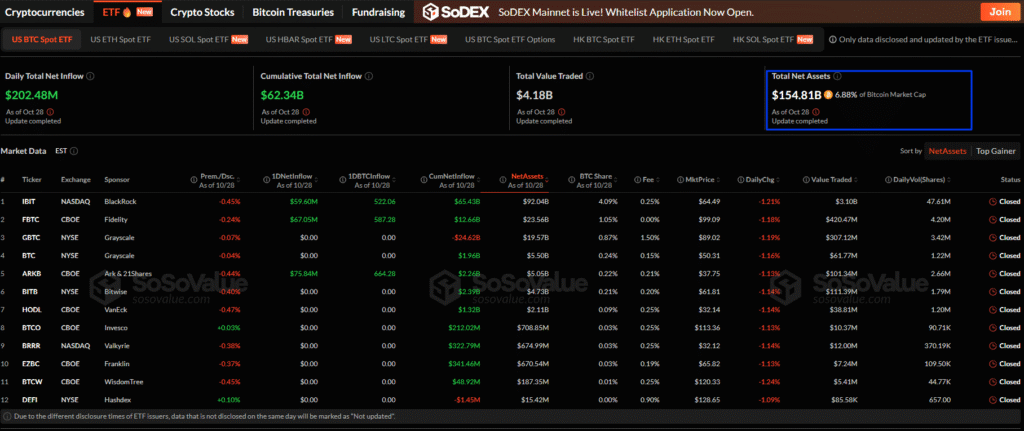The image size is (1024, 431).
Task: Open US LTC Spot ETF sub-tab
Action: (x=408, y=40)
